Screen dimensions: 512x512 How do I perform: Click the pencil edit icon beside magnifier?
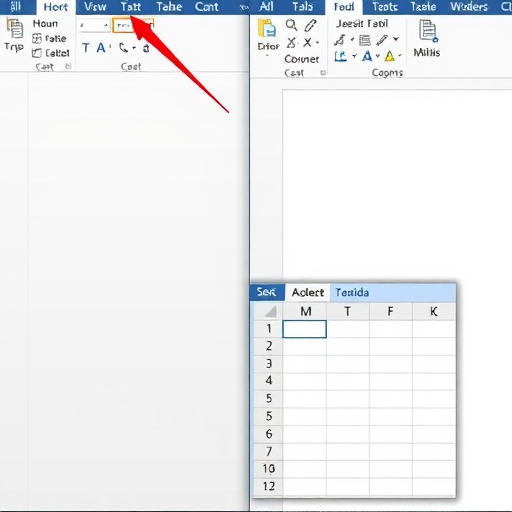(x=310, y=25)
